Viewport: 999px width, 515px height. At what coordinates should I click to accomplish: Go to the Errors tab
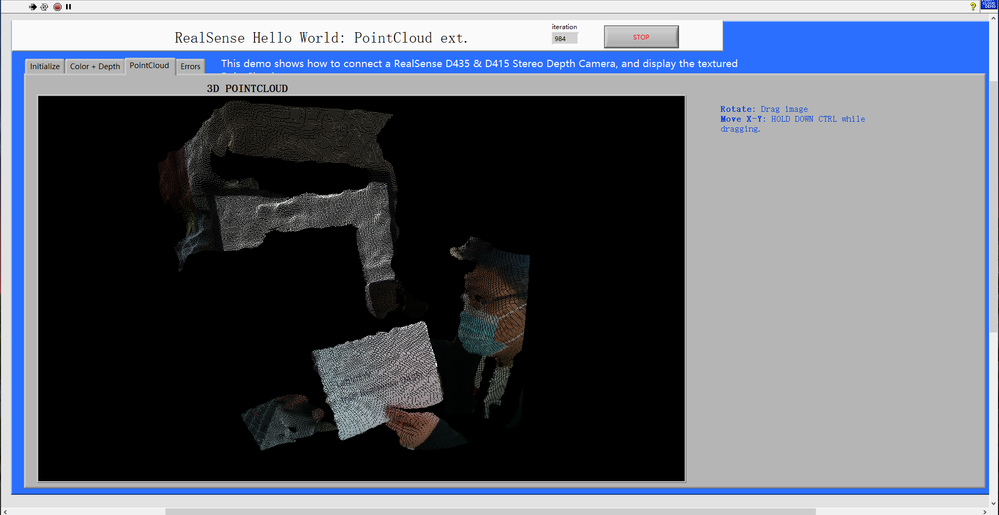(x=190, y=66)
